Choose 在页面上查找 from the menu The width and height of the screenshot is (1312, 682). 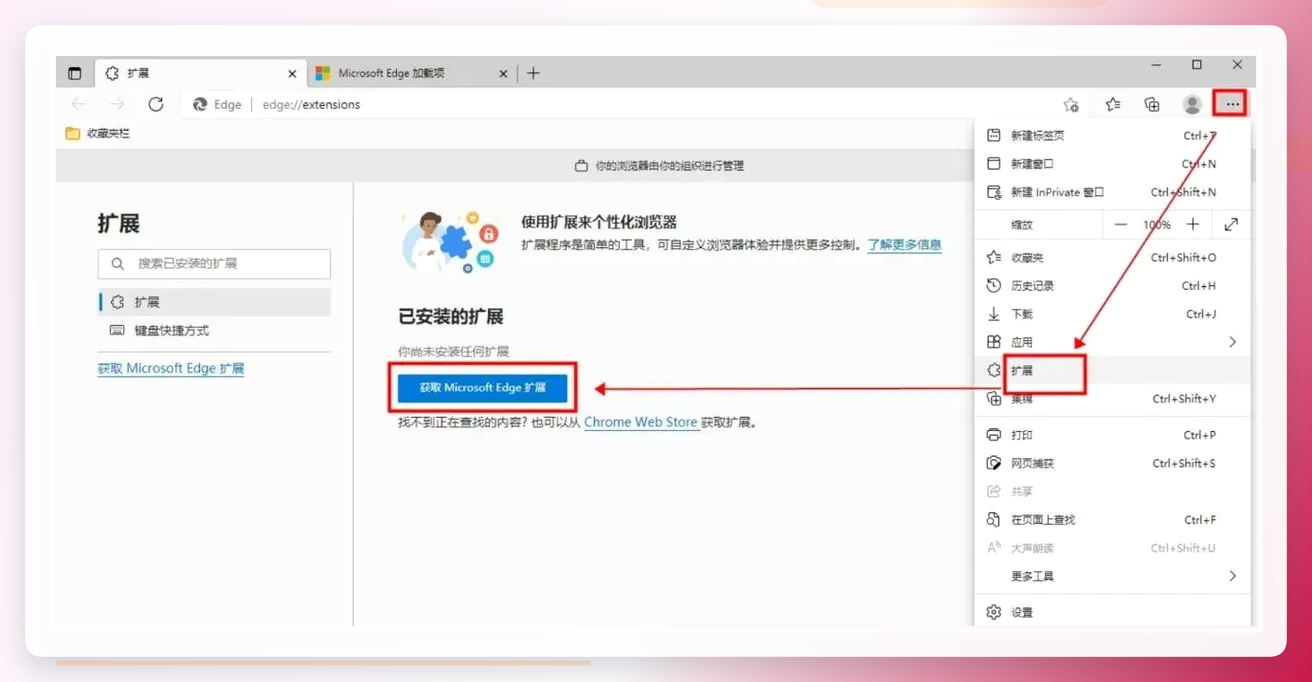(x=1112, y=520)
